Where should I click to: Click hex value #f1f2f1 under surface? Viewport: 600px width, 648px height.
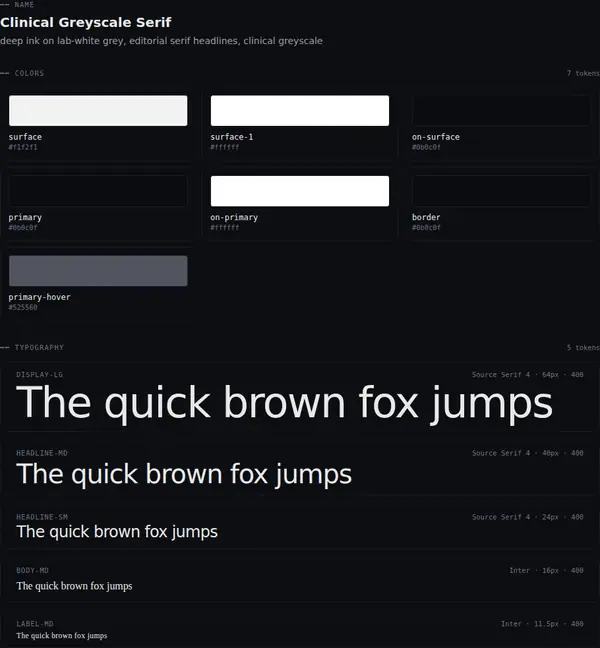click(x=23, y=147)
